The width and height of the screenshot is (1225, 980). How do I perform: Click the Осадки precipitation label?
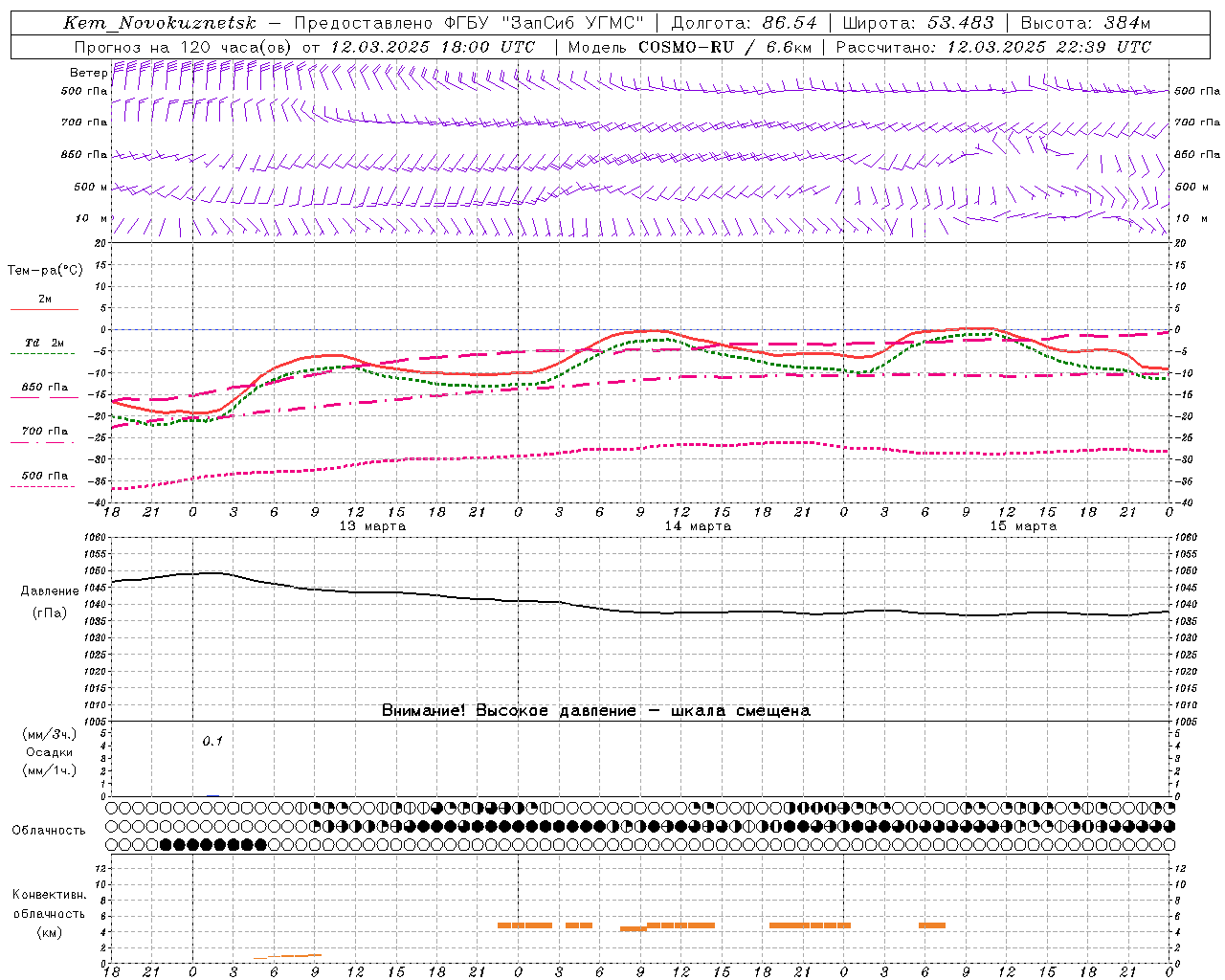pyautogui.click(x=49, y=752)
